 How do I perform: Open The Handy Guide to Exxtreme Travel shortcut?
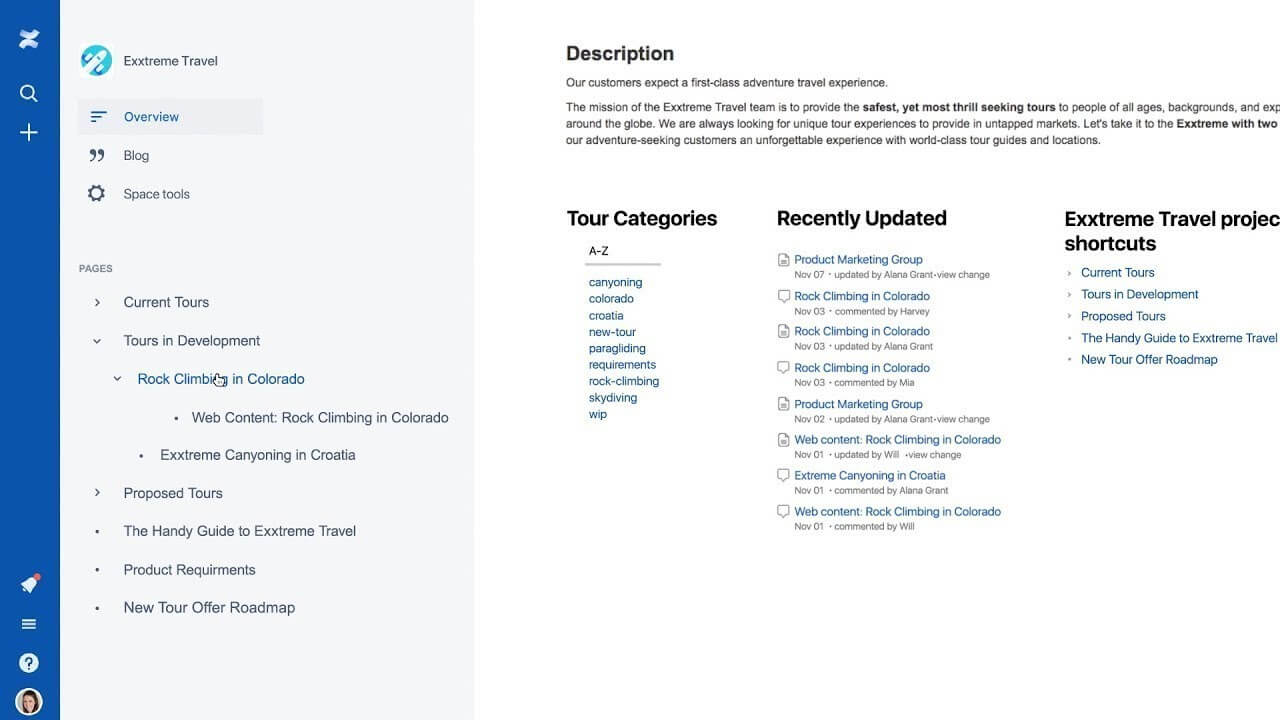(1178, 337)
